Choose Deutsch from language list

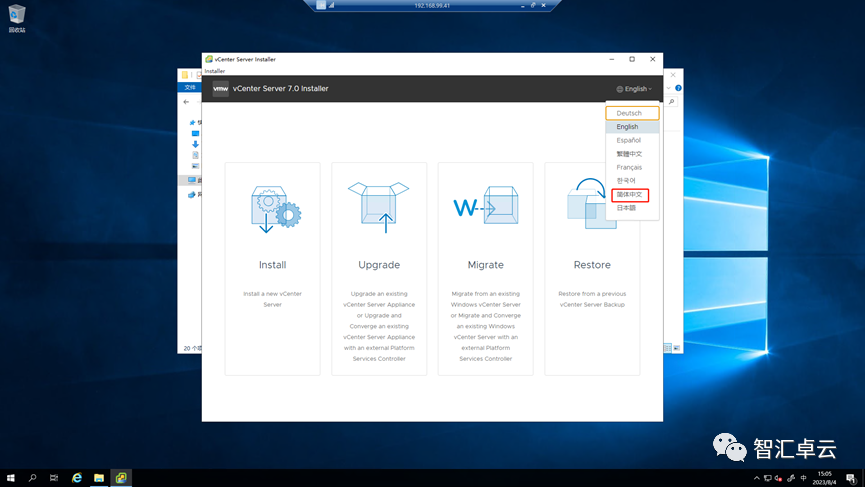[632, 113]
